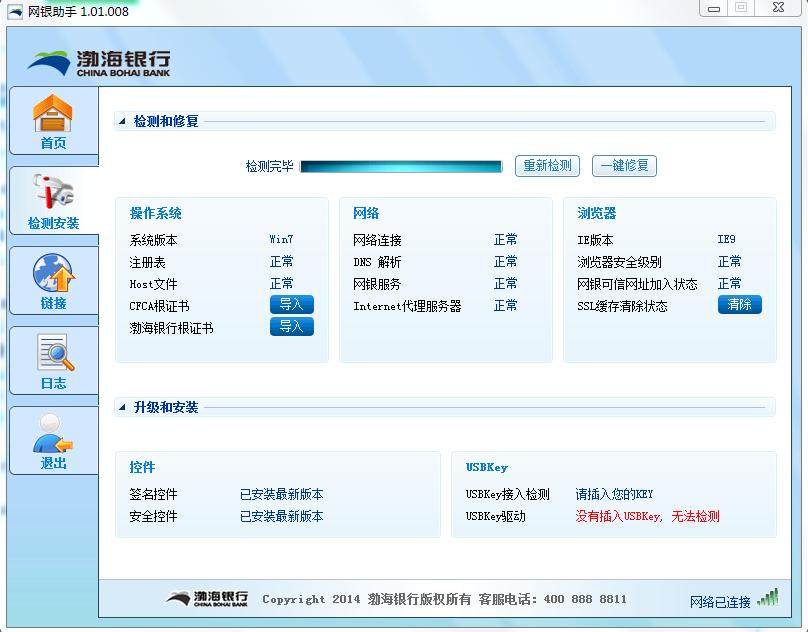
Task: Click the 网银可信网址加入状态 label
Action: click(637, 284)
